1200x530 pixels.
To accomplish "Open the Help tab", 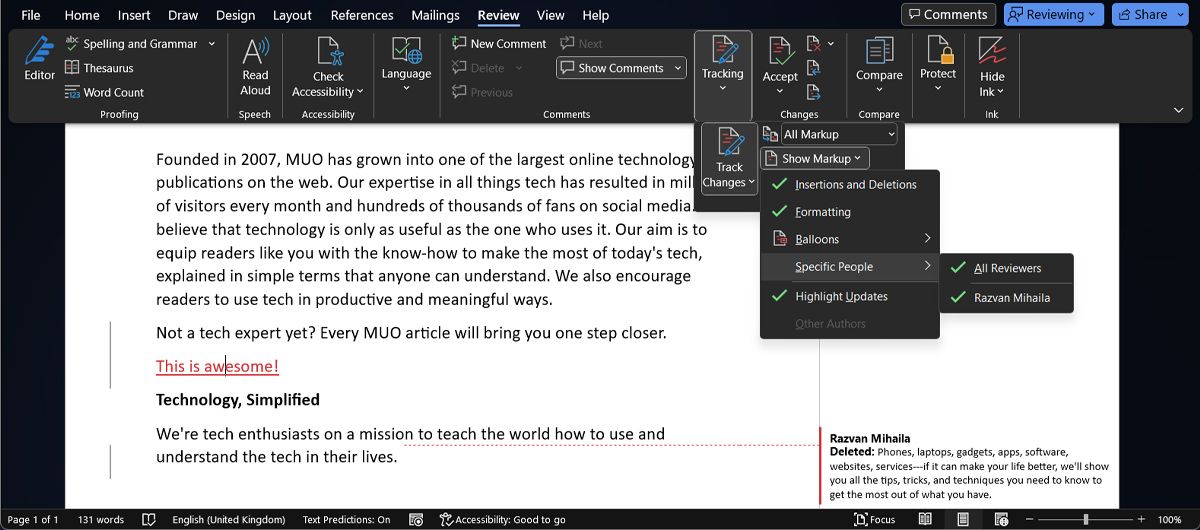I will [x=596, y=15].
